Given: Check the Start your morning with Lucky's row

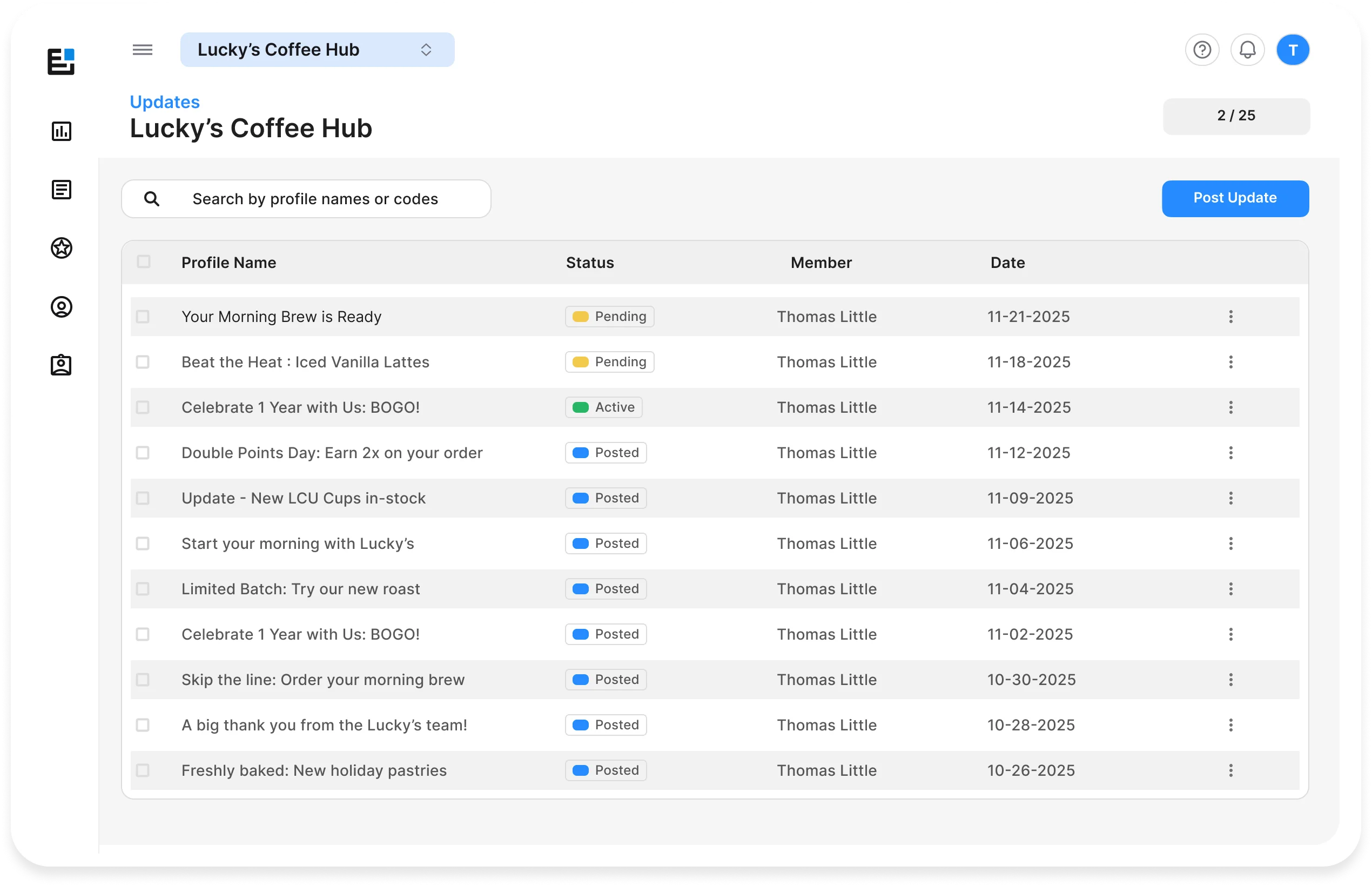Looking at the screenshot, I should pos(143,543).
